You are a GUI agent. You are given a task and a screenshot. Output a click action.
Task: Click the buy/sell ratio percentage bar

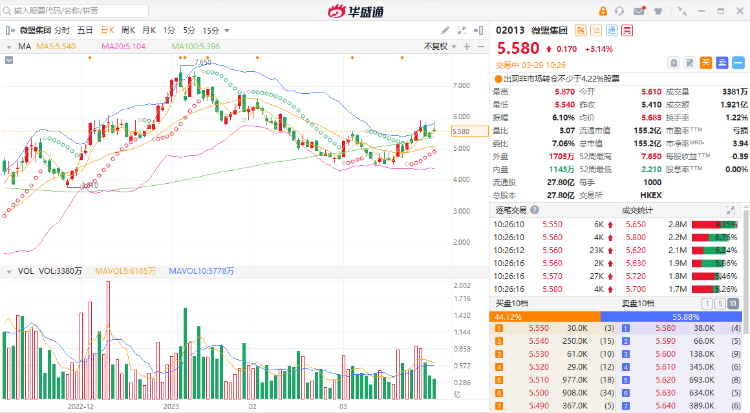620,316
